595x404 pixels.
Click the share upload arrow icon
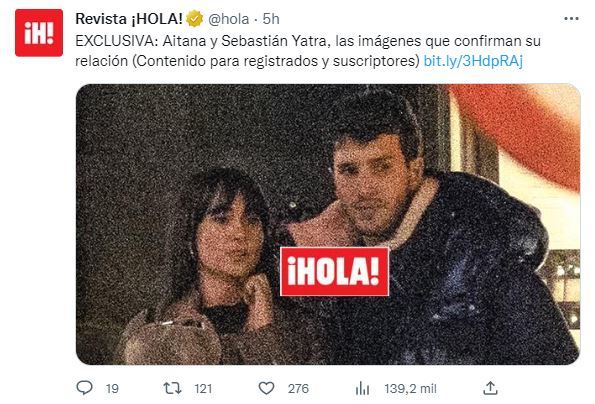click(490, 388)
